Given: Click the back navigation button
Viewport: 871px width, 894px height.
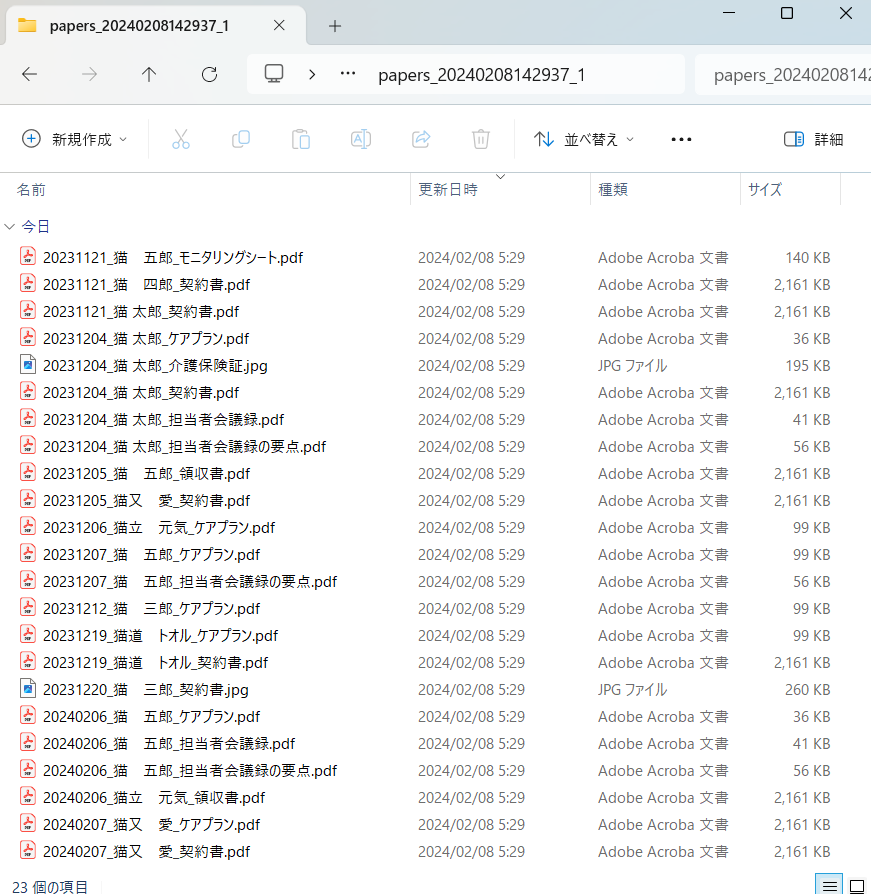Looking at the screenshot, I should coord(29,74).
